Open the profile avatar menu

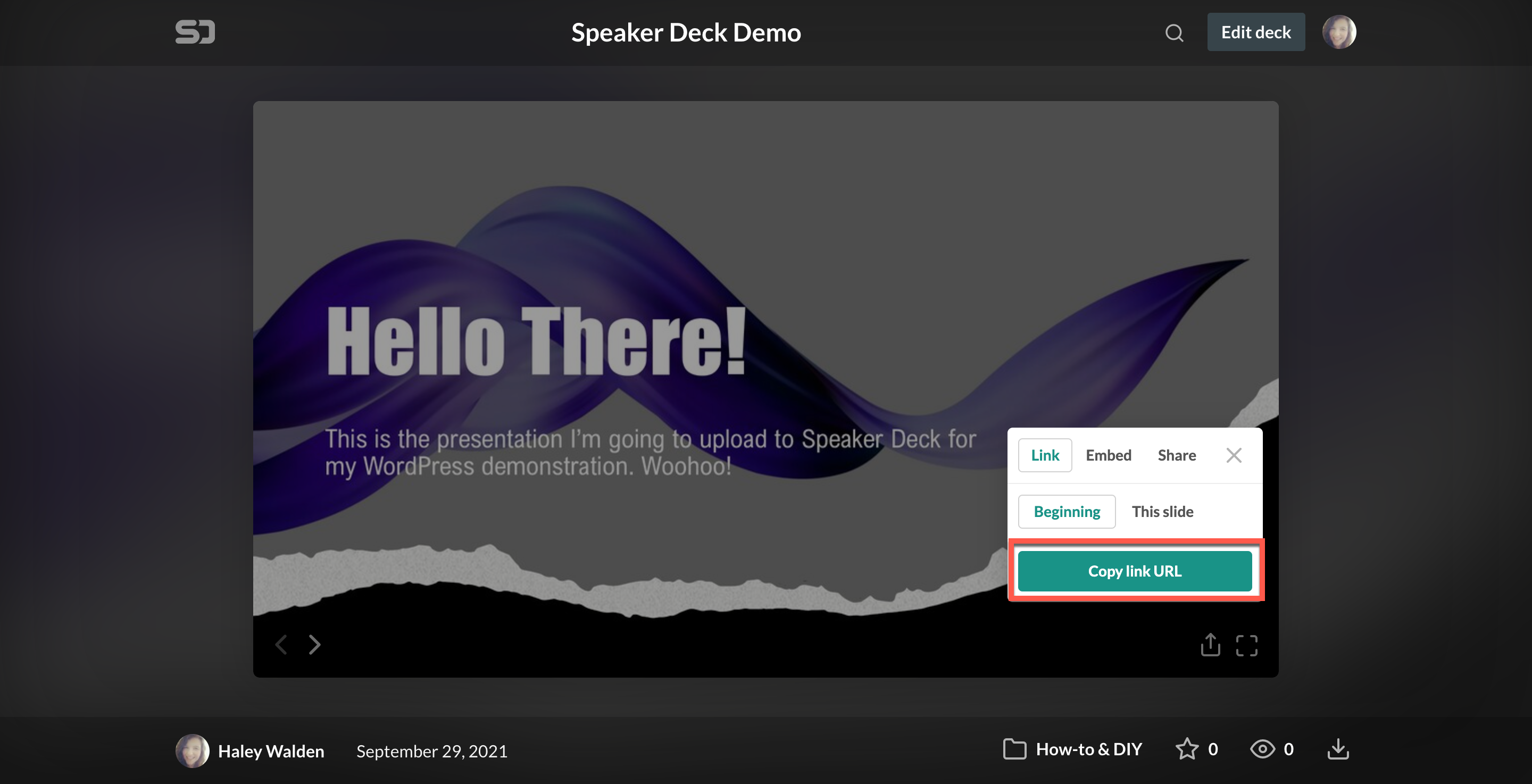1339,32
